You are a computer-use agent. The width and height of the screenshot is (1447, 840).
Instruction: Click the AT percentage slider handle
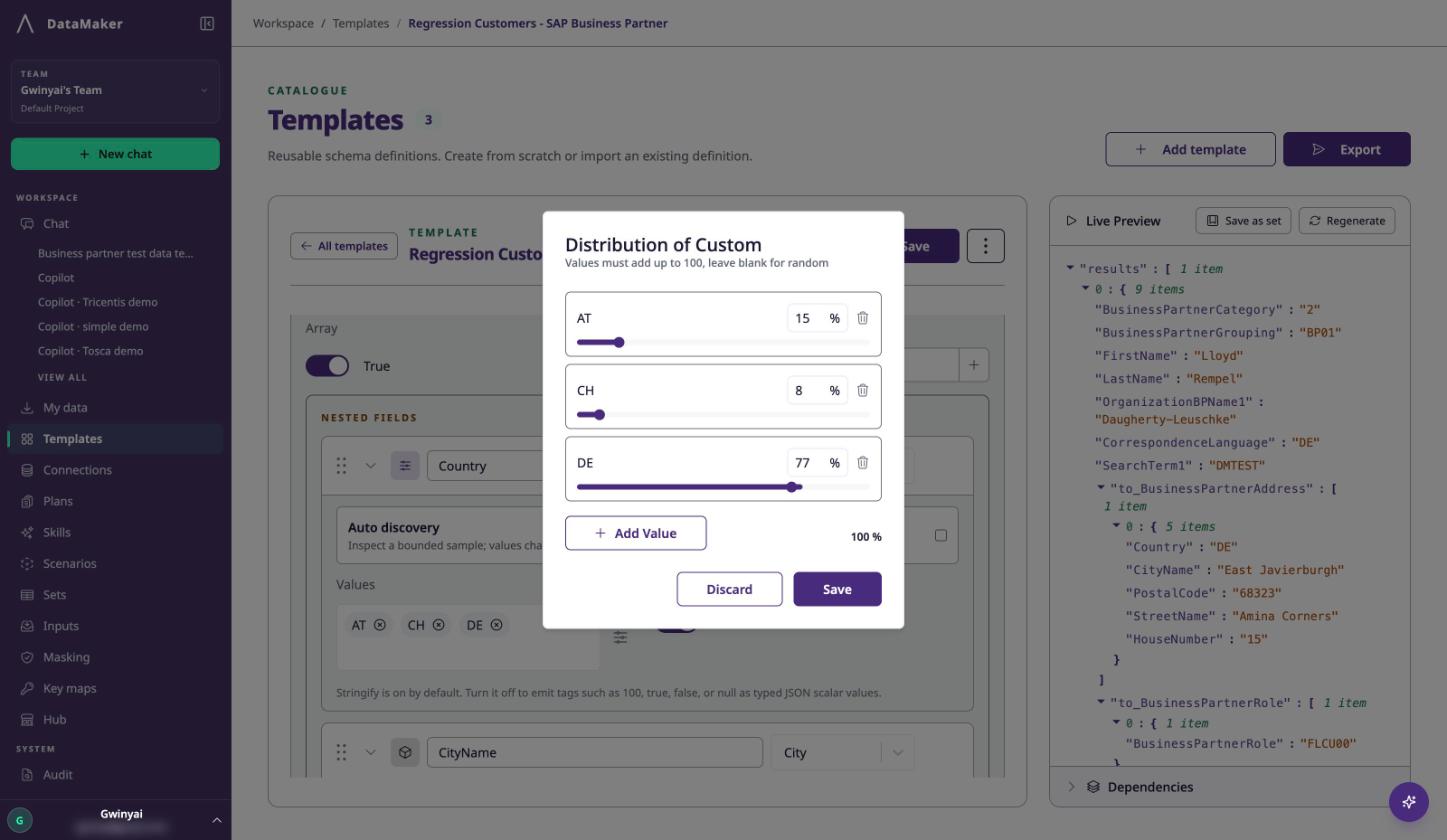tap(618, 342)
